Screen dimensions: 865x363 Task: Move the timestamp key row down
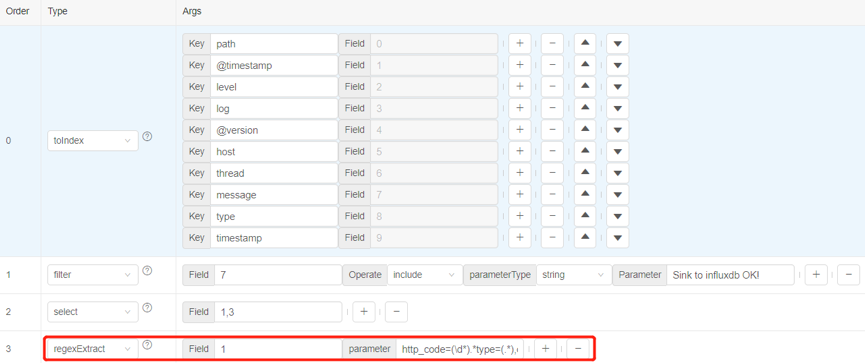(x=617, y=238)
